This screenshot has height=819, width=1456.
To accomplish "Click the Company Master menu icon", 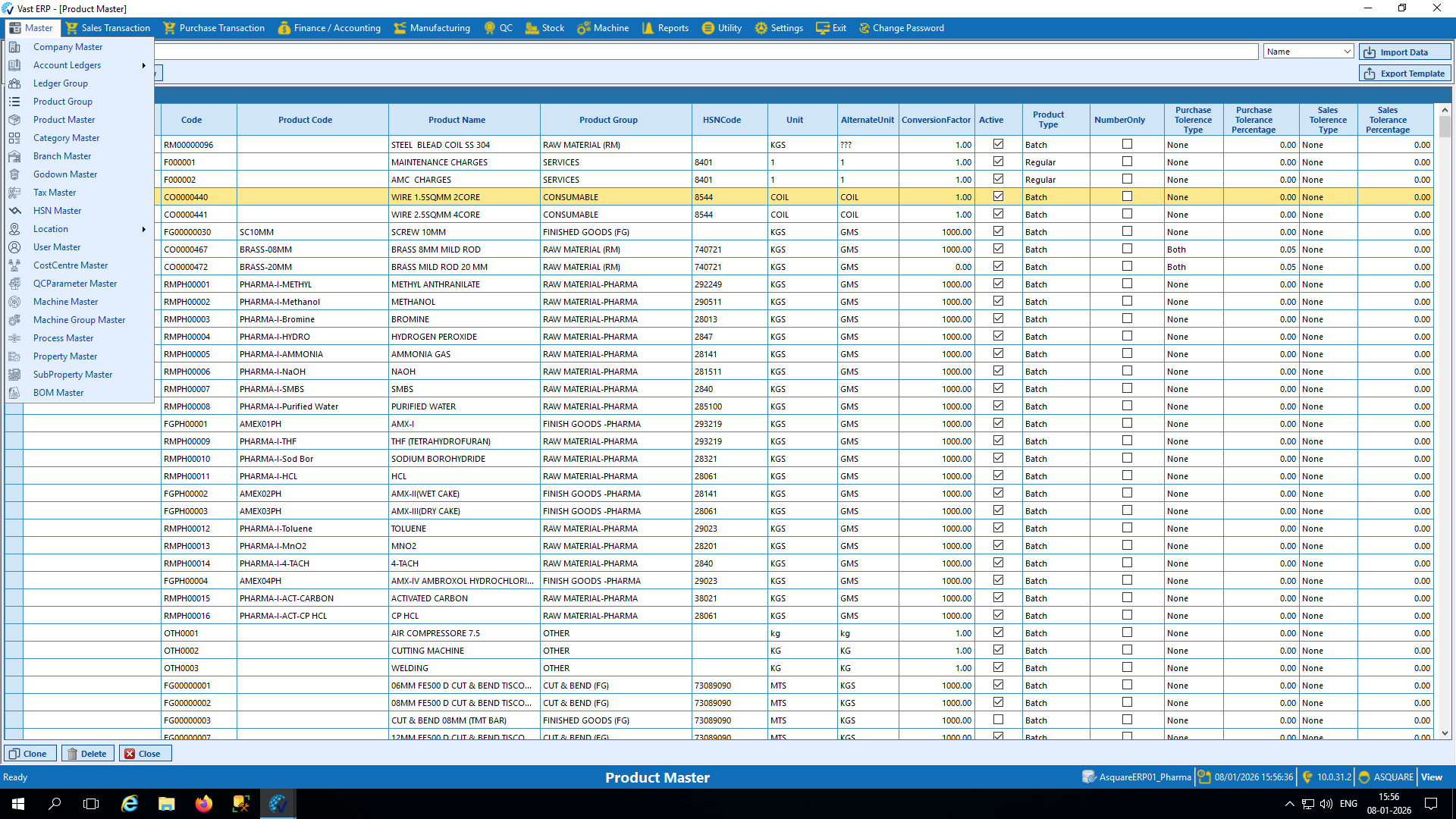I will 14,47.
